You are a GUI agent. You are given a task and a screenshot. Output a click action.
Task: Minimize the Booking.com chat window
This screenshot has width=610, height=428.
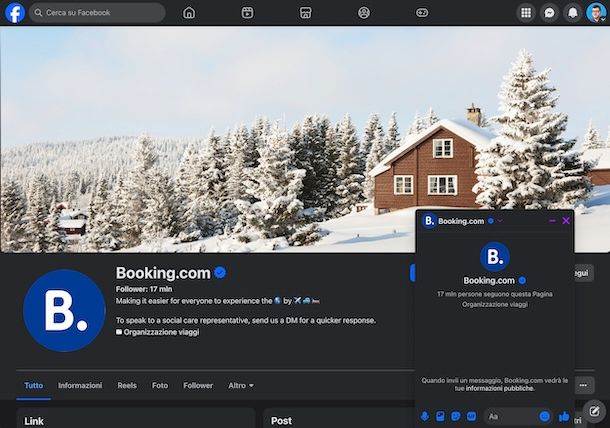[552, 221]
